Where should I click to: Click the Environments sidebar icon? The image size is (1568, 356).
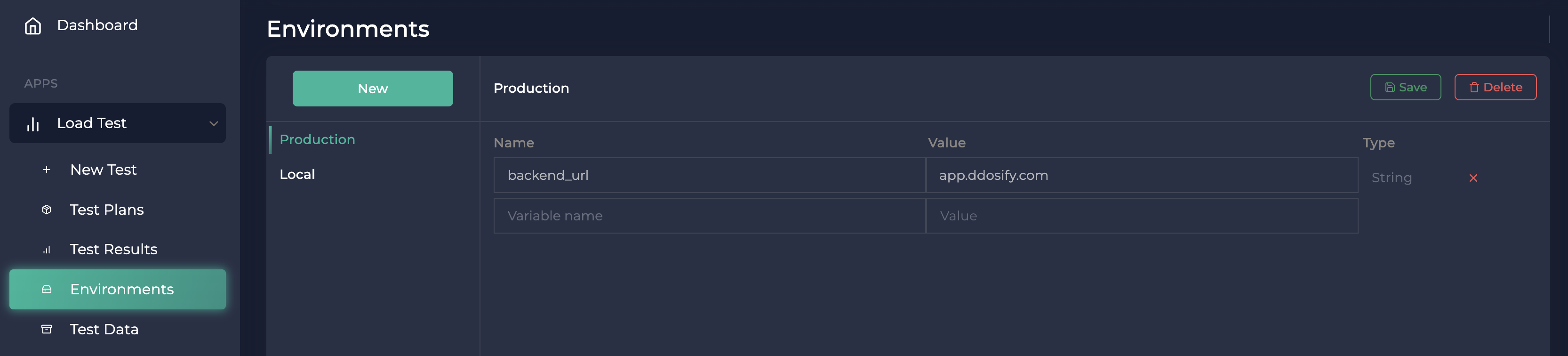click(47, 289)
